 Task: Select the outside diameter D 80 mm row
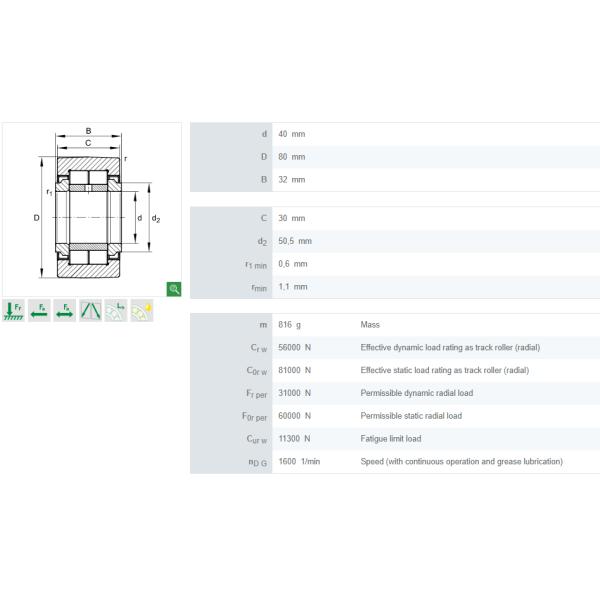(x=394, y=157)
